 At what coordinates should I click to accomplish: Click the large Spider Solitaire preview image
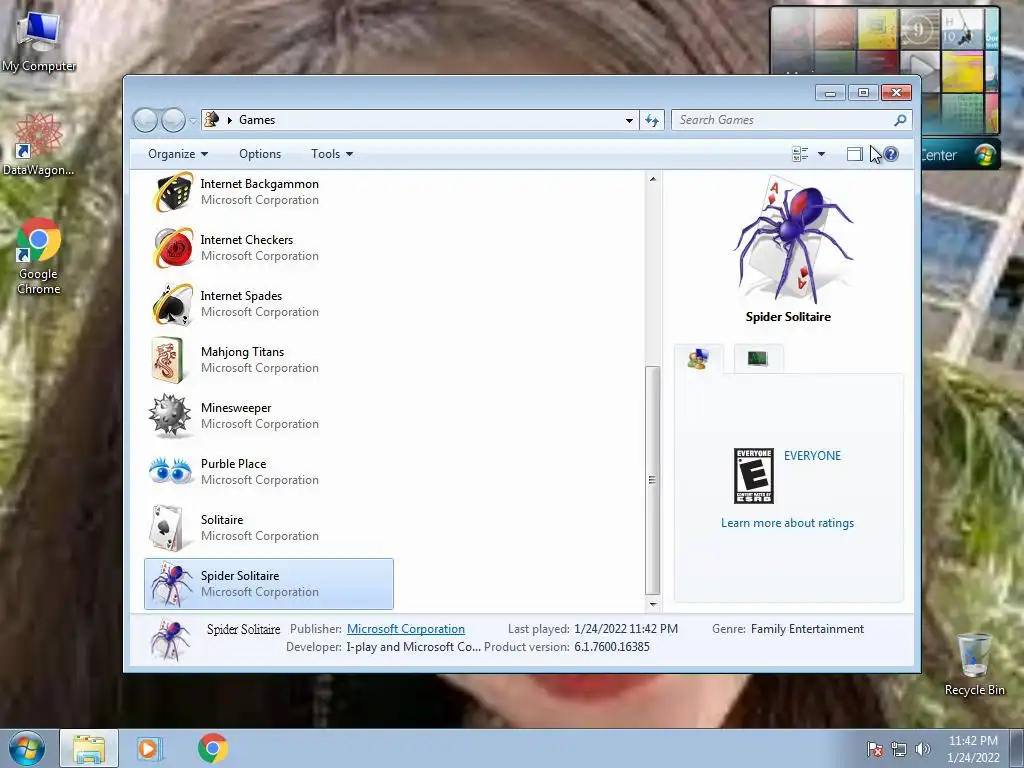click(x=792, y=240)
